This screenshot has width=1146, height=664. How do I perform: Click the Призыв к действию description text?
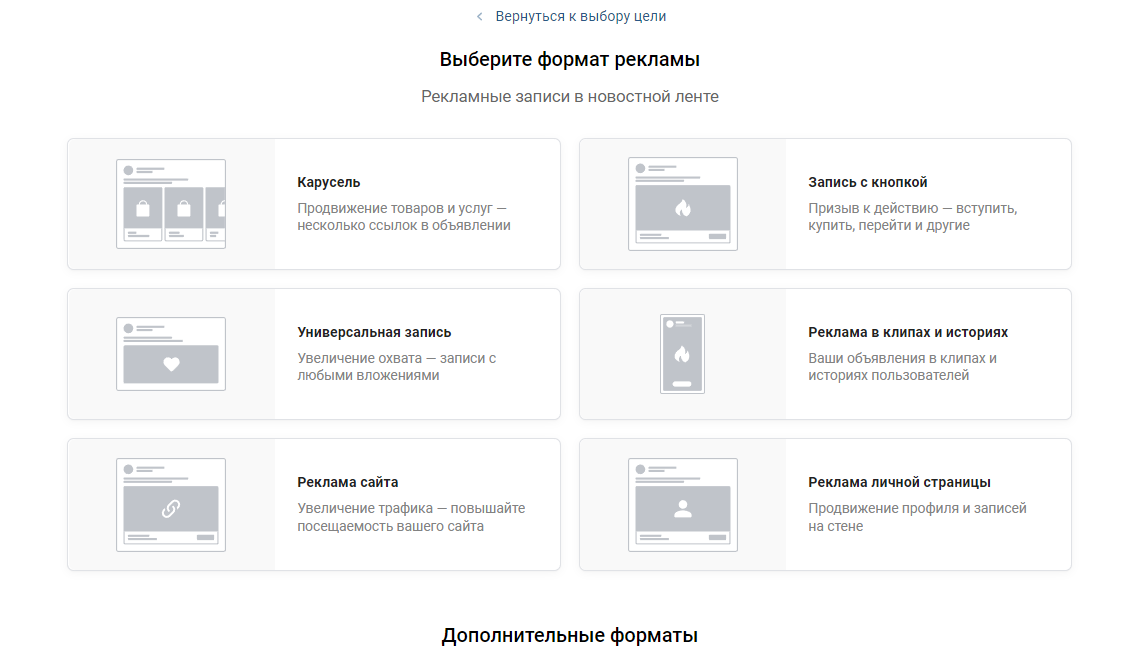click(x=912, y=217)
